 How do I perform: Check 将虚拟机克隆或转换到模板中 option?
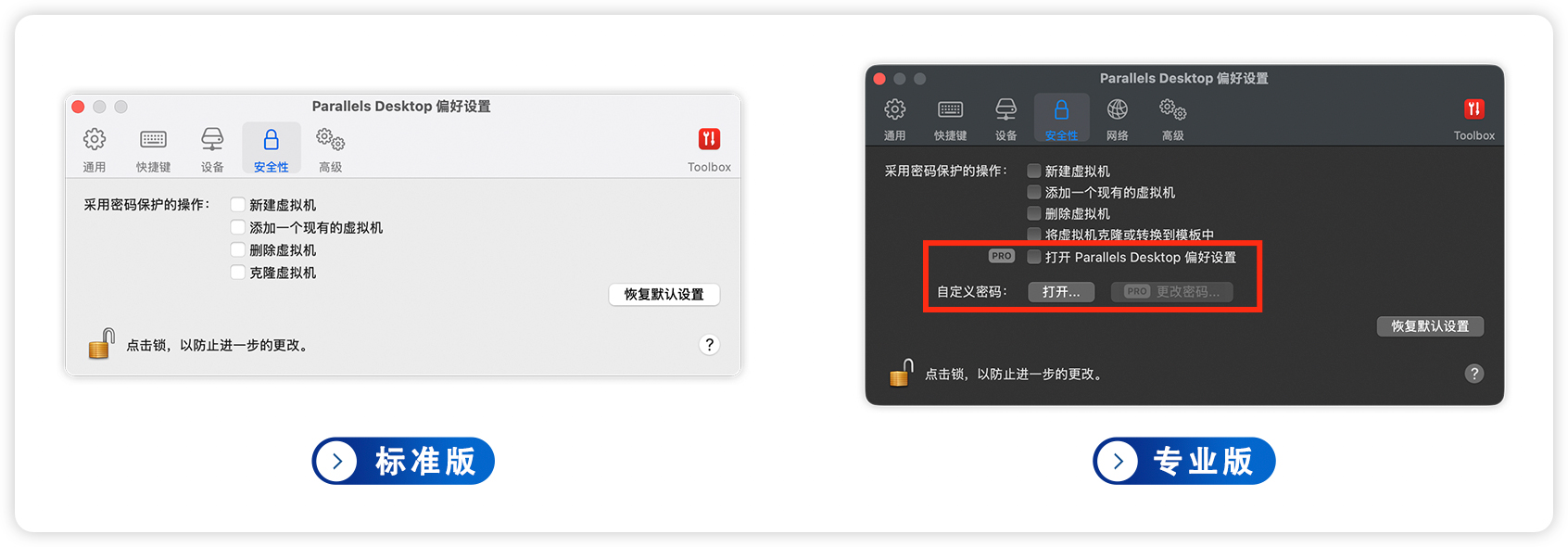coord(1034,235)
